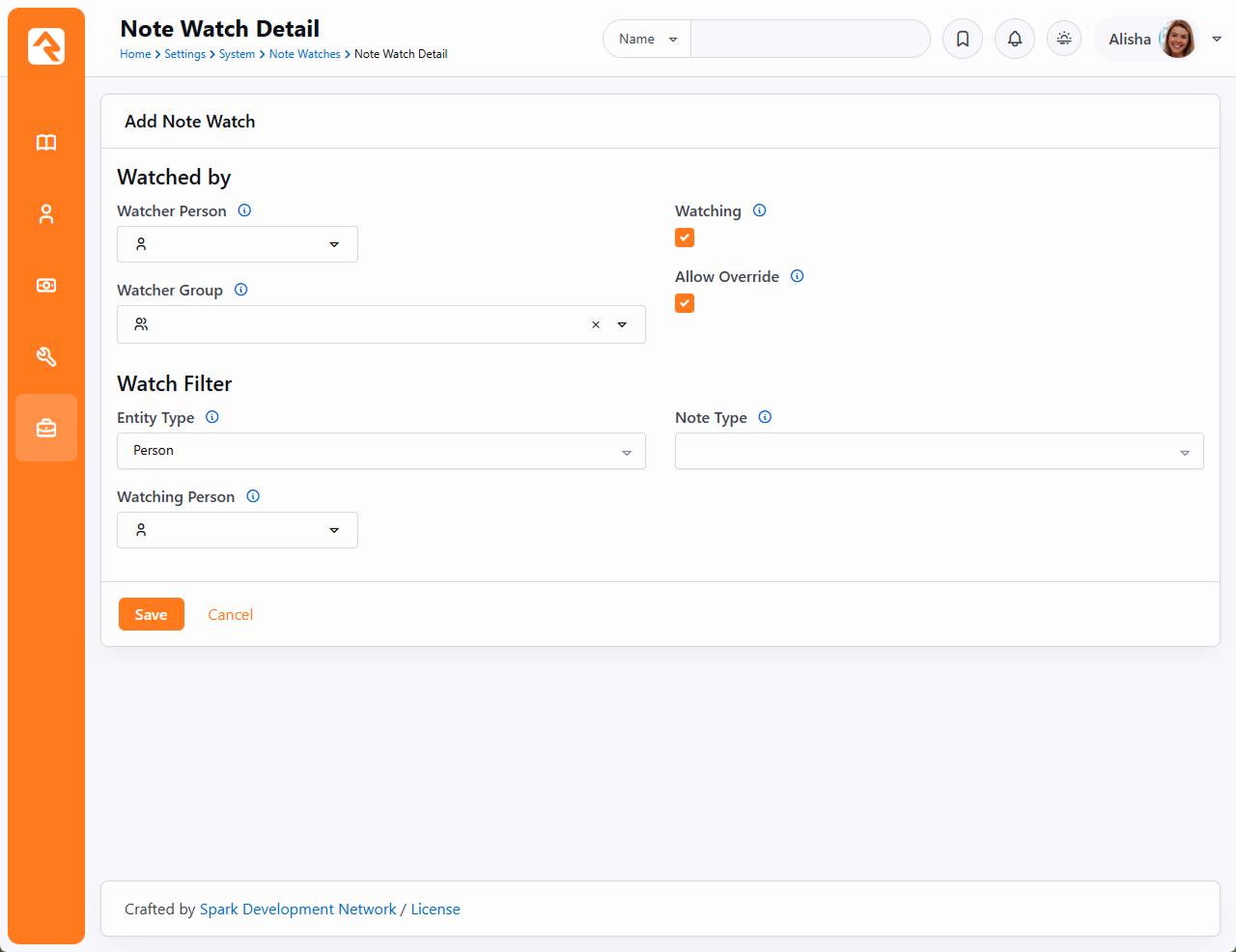Toggle the light/dark theme icon
Image resolution: width=1236 pixels, height=952 pixels.
point(1064,40)
